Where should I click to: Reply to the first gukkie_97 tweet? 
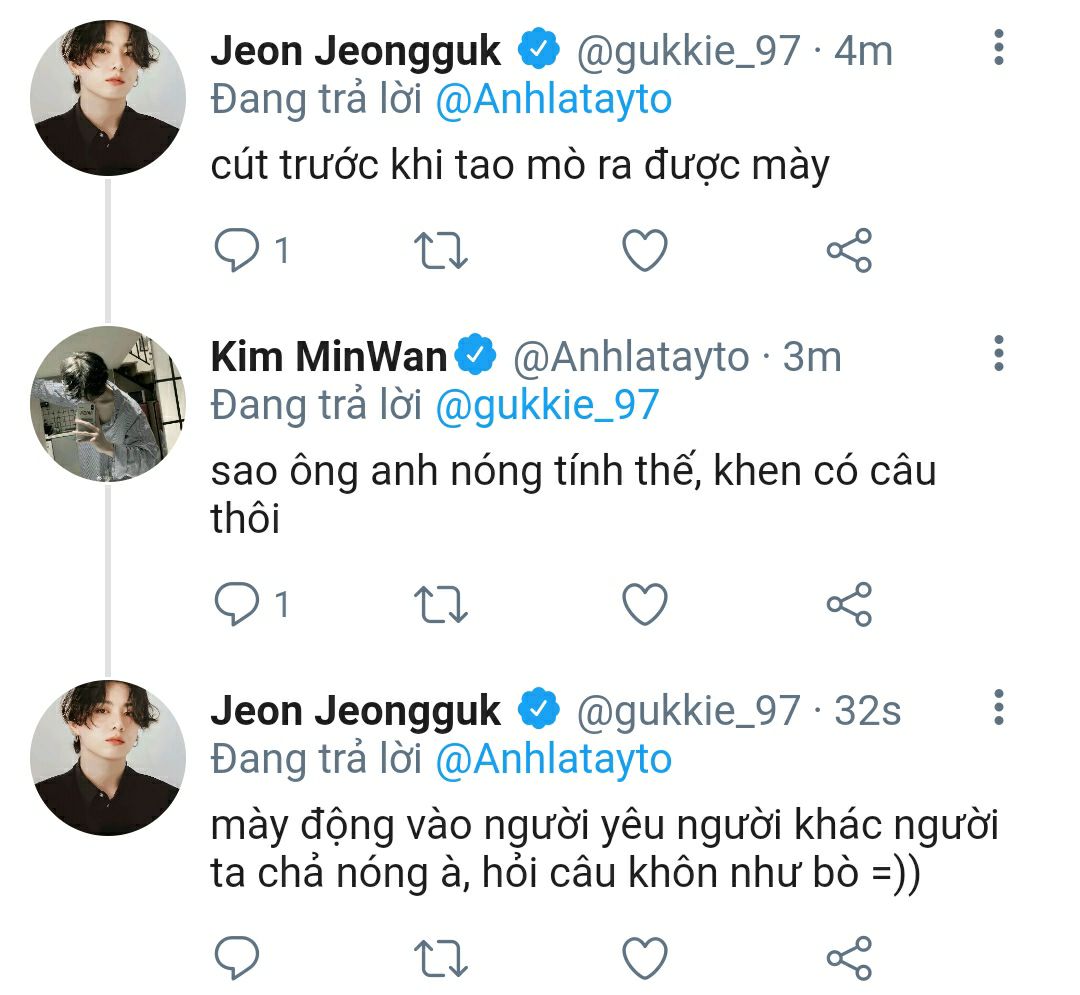pos(238,250)
